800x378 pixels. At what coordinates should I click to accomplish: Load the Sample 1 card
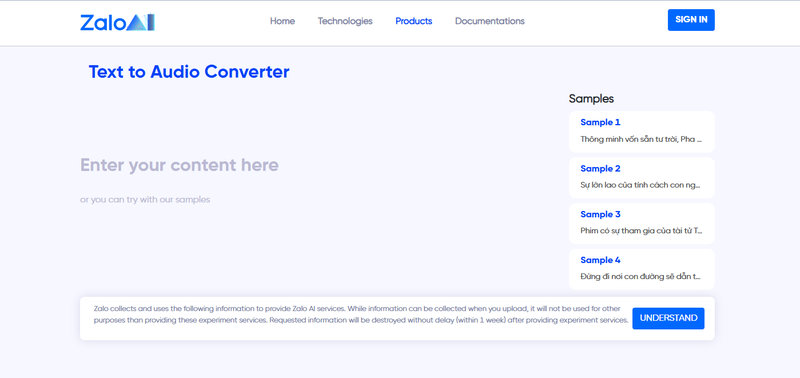pos(641,132)
